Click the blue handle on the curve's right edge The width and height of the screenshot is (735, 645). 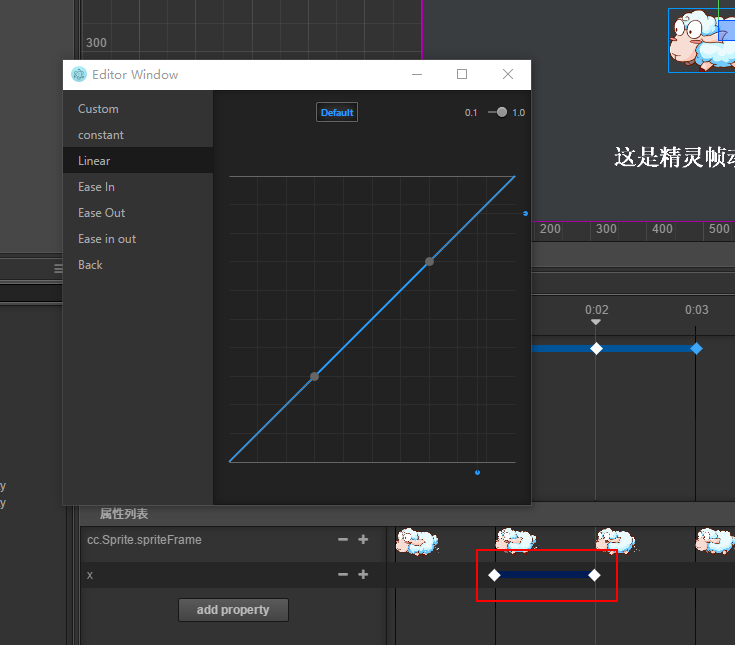click(x=525, y=213)
